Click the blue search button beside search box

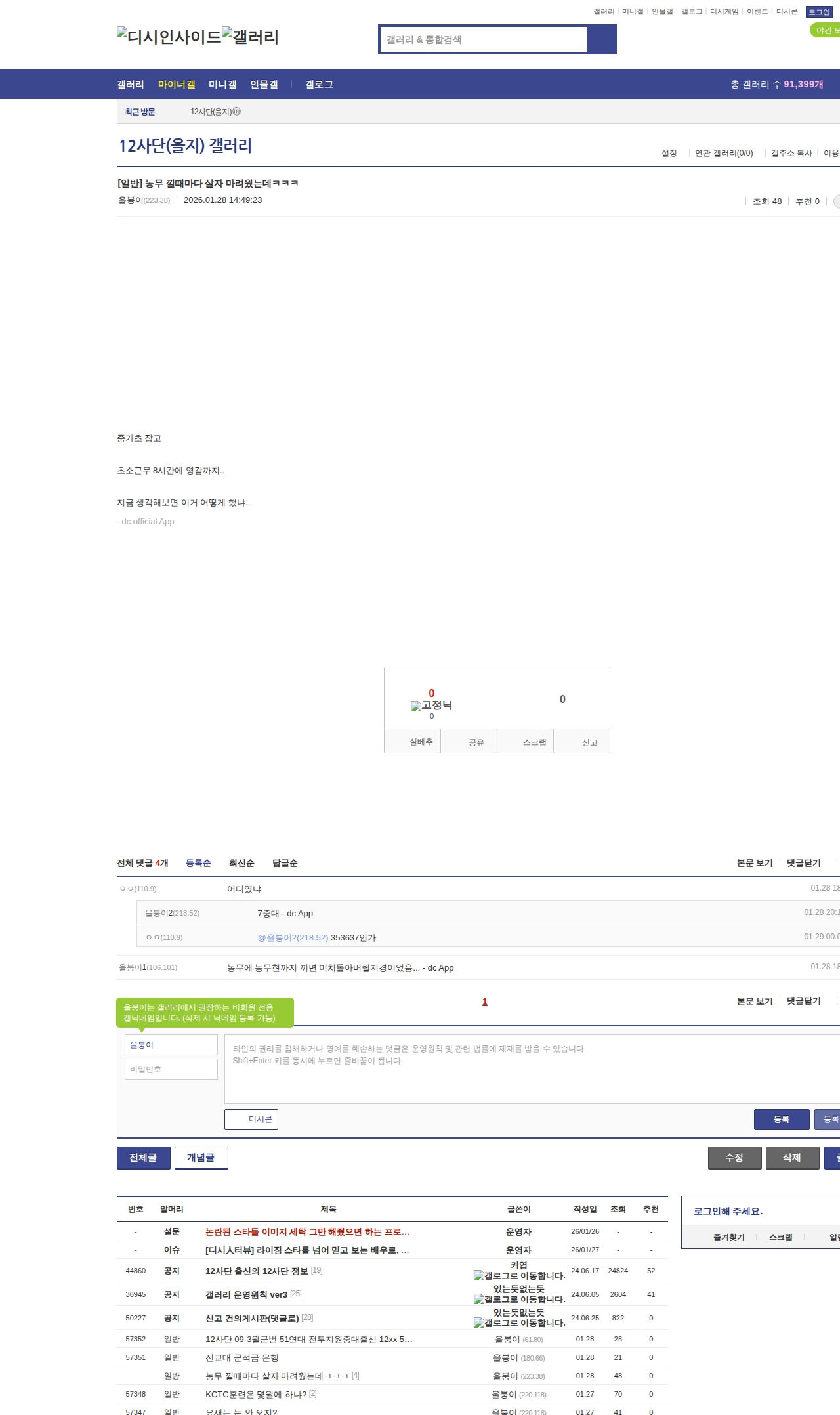pyautogui.click(x=602, y=39)
